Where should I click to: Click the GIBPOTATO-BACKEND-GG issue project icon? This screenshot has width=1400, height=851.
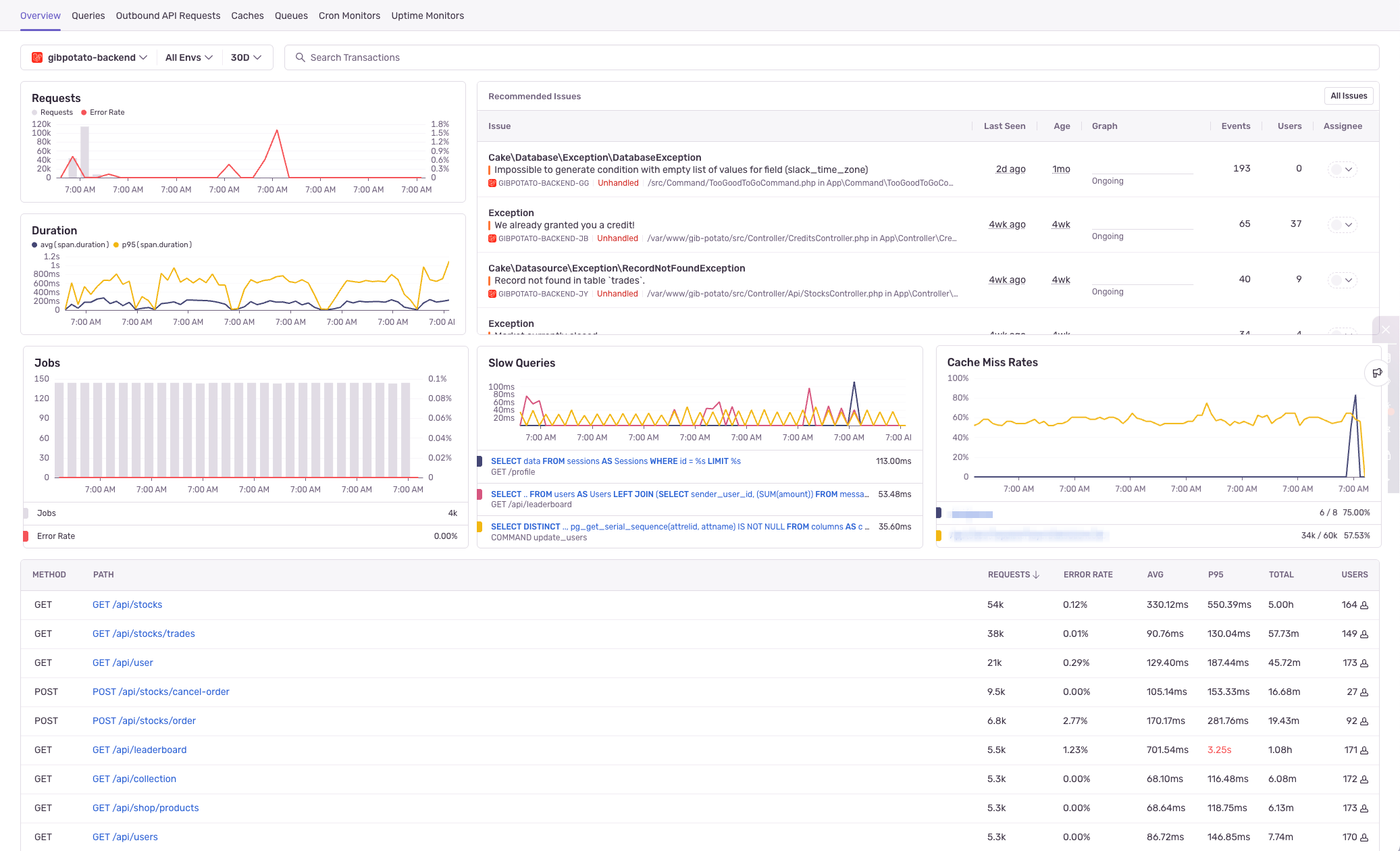coord(492,183)
